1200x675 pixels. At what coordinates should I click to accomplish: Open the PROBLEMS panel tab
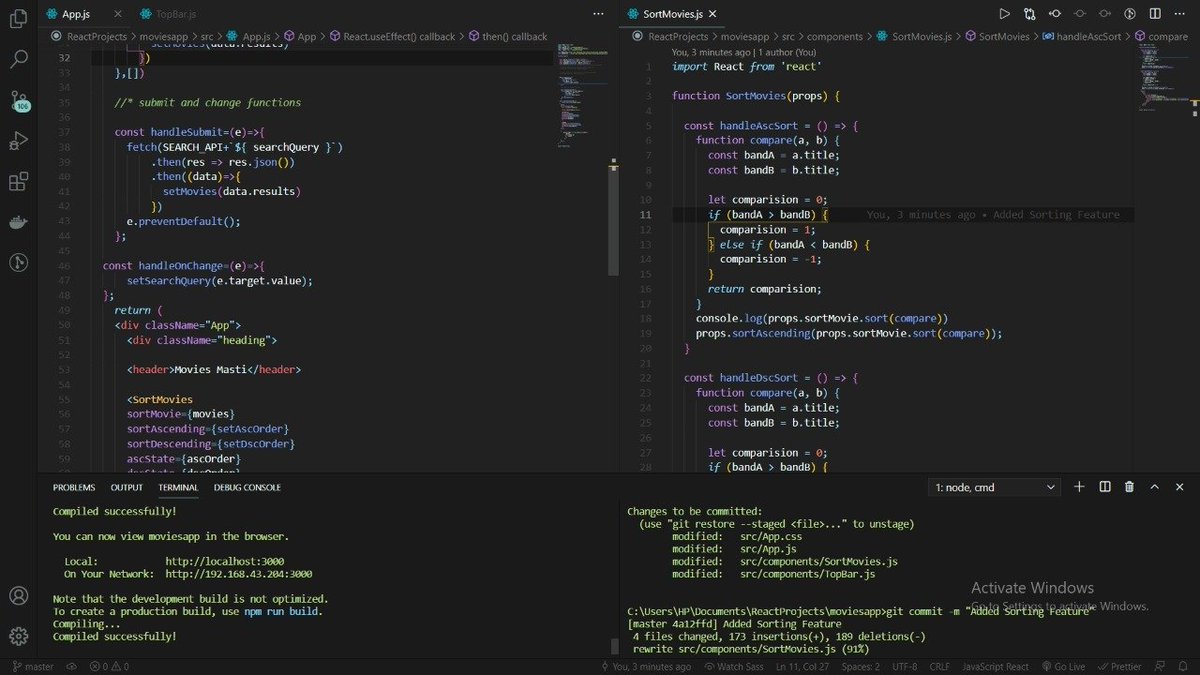pyautogui.click(x=74, y=487)
